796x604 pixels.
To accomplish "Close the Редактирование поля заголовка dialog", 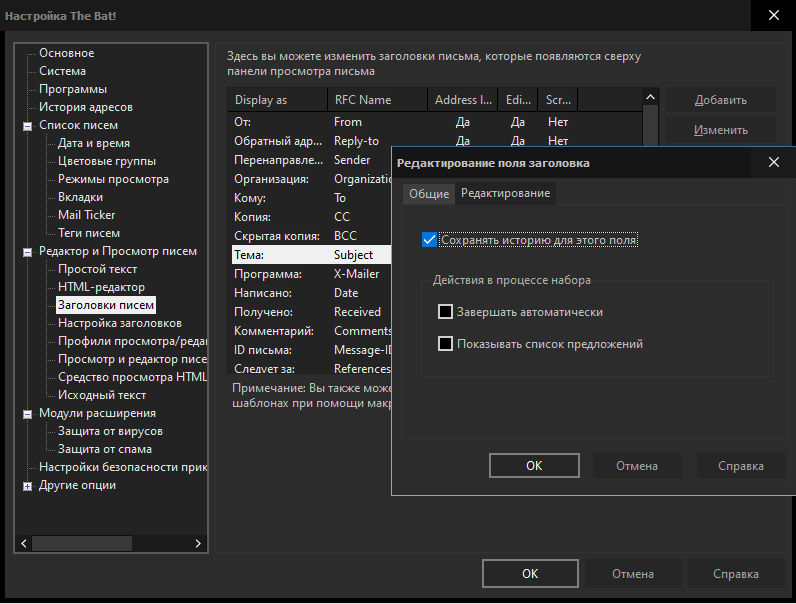I will click(773, 162).
